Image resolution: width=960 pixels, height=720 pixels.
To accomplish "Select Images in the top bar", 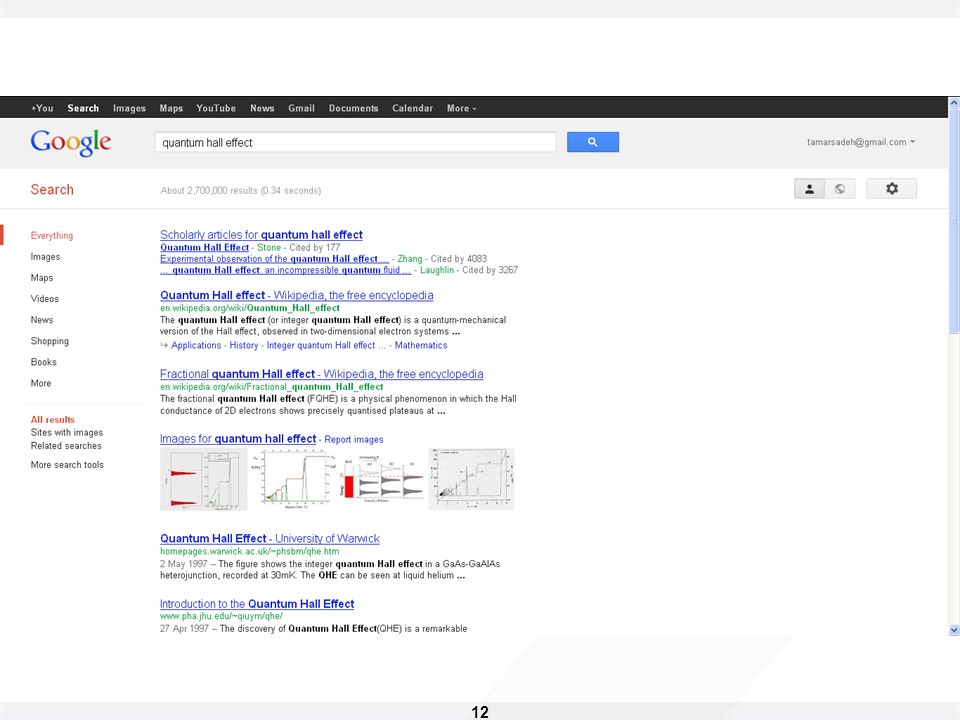I will [x=129, y=108].
